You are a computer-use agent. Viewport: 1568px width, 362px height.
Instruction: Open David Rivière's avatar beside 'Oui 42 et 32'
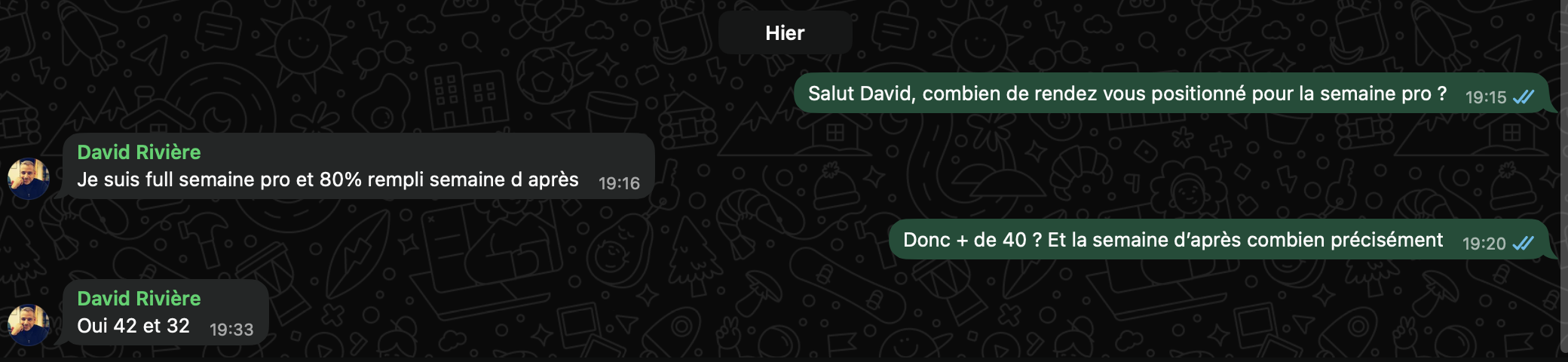click(x=29, y=325)
